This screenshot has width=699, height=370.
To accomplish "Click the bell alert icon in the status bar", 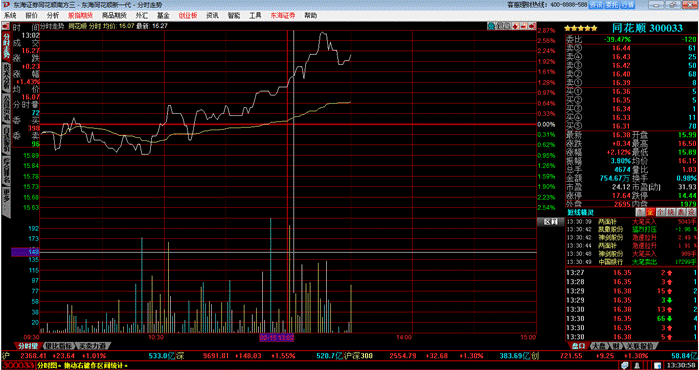I will pos(637,366).
